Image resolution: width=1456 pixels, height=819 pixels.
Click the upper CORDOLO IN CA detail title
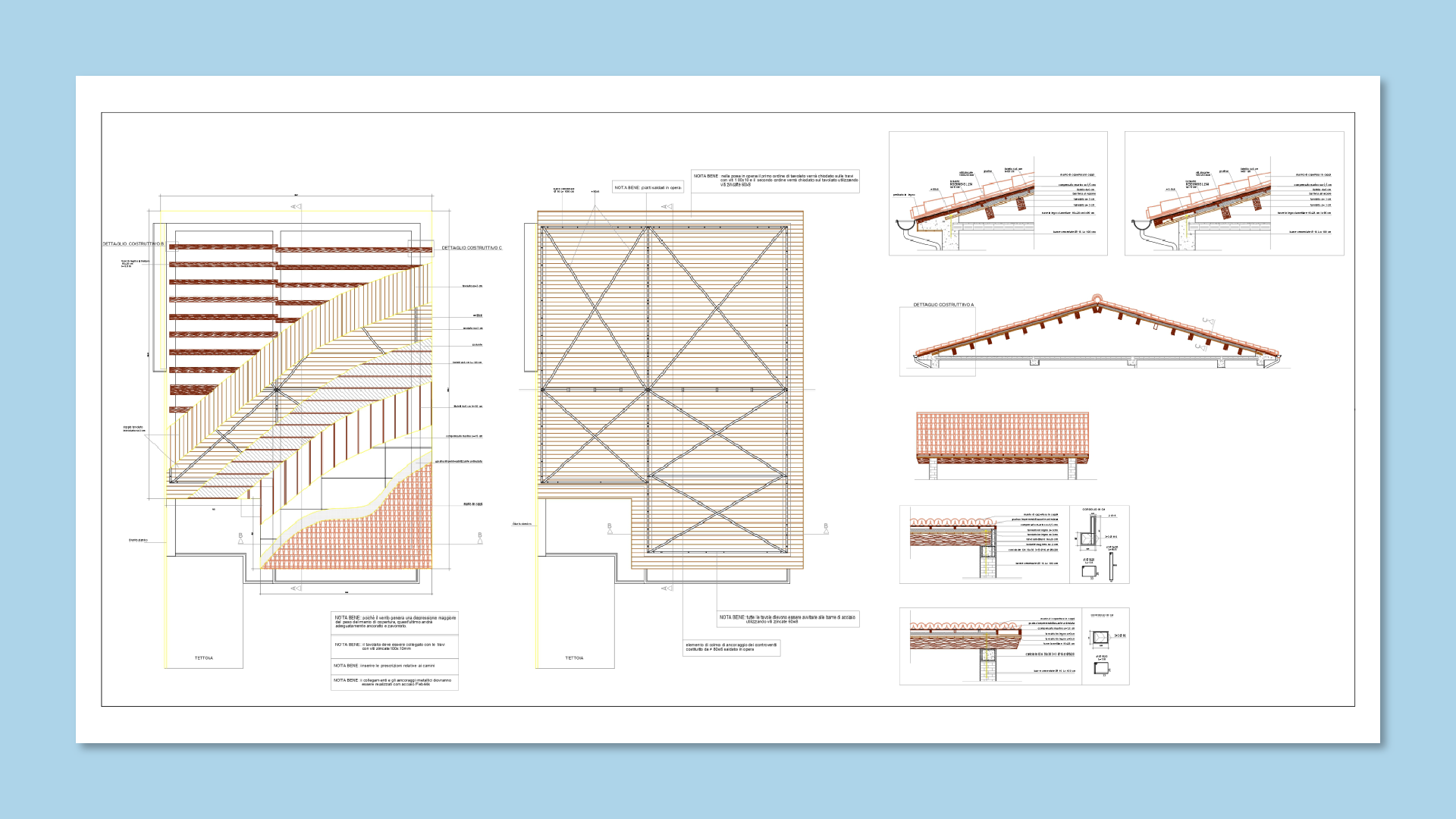(x=1094, y=510)
